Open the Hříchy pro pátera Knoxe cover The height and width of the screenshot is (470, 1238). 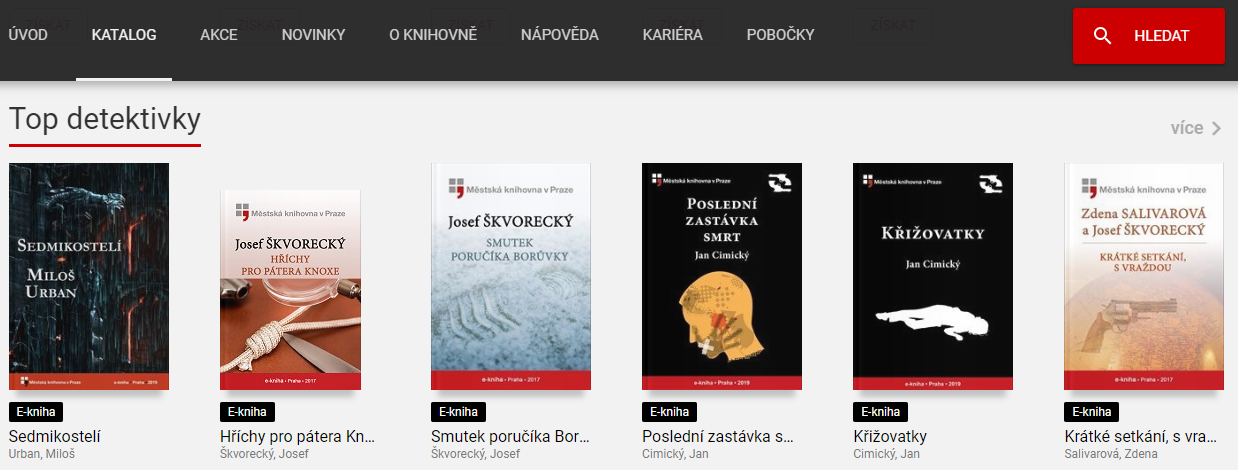[290, 289]
